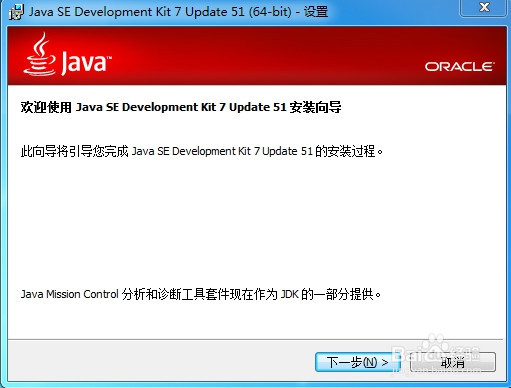Viewport: 511px width, 388px height.
Task: Click the text 此向导将引导您完成 installation description
Action: tap(202, 151)
